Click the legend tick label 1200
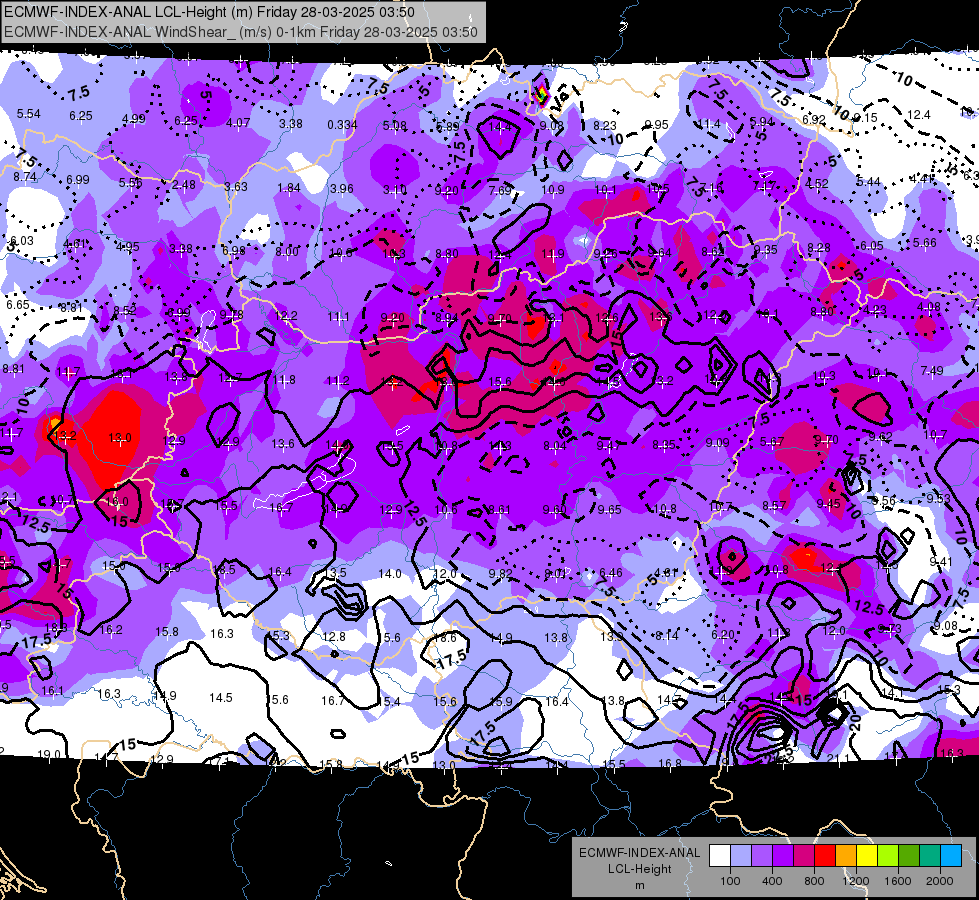The height and width of the screenshot is (900, 979). click(x=856, y=881)
